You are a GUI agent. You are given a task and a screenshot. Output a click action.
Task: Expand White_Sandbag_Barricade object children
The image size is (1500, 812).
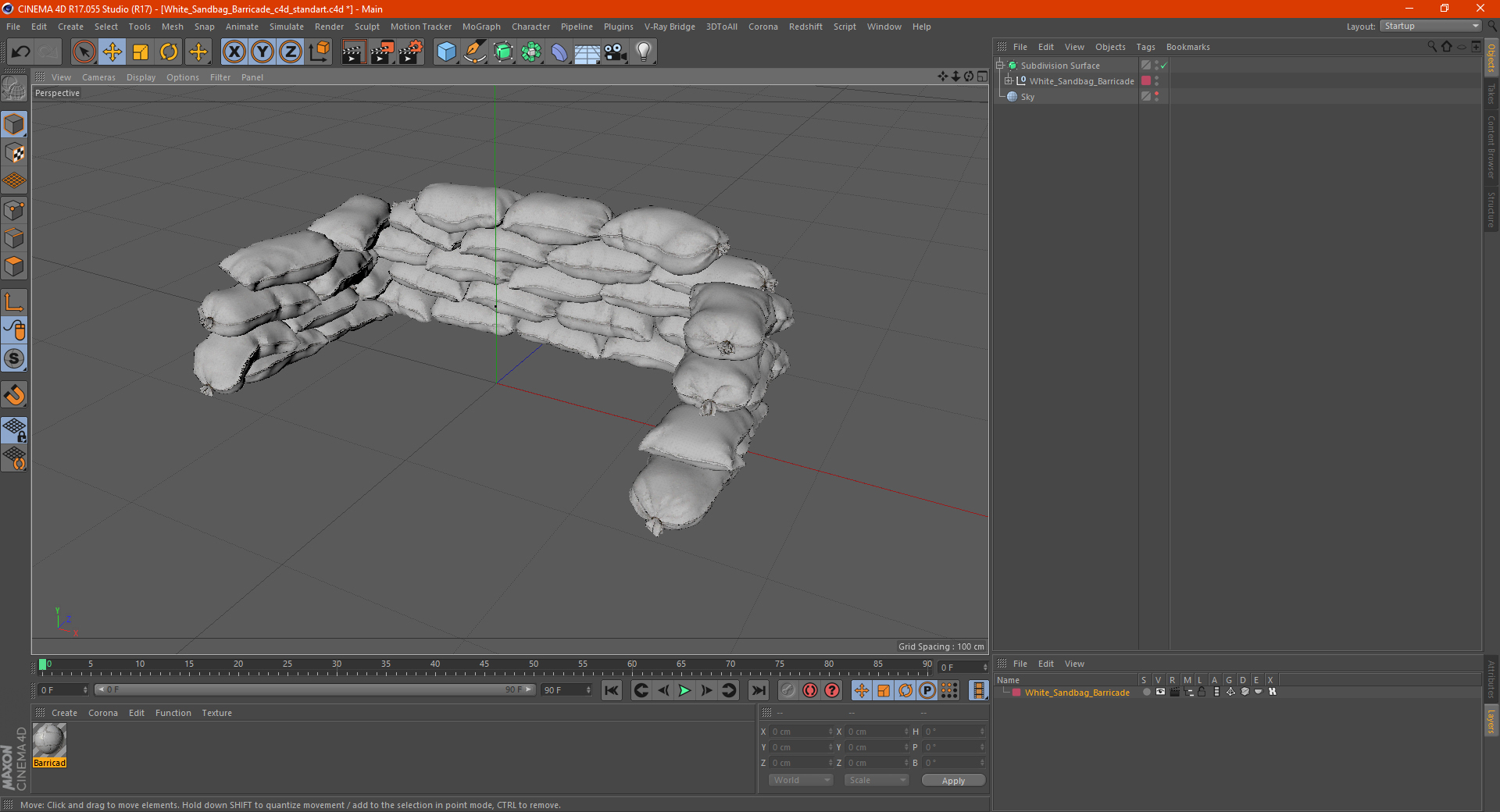[x=1009, y=81]
